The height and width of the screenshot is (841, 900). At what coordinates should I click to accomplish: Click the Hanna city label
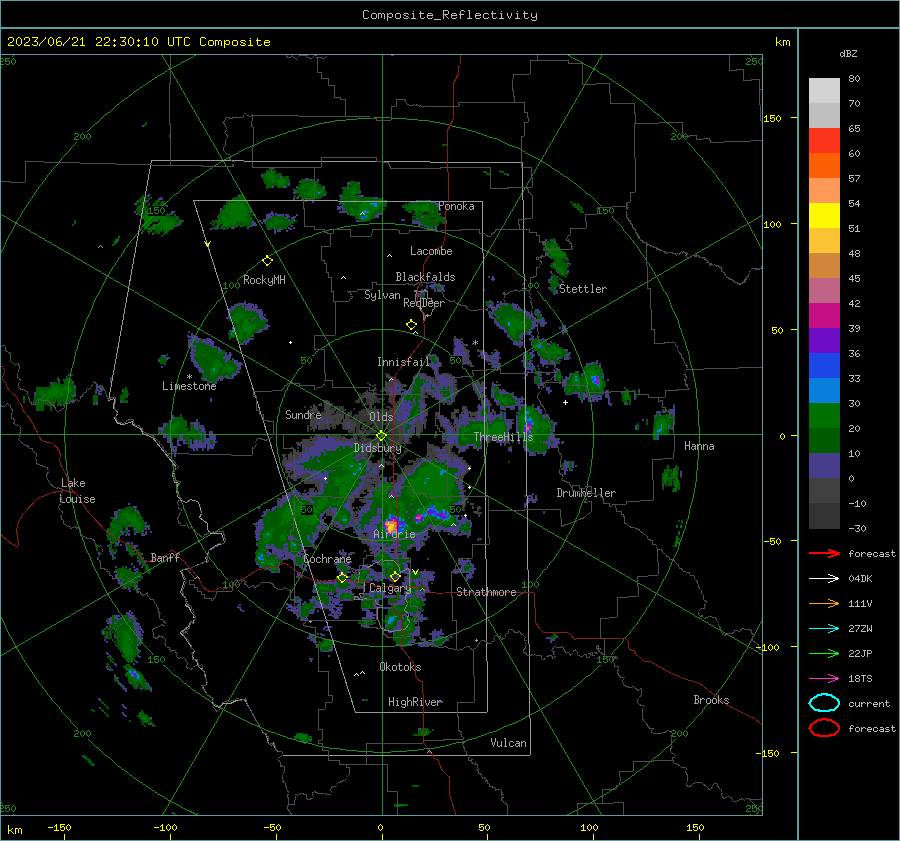click(x=699, y=446)
